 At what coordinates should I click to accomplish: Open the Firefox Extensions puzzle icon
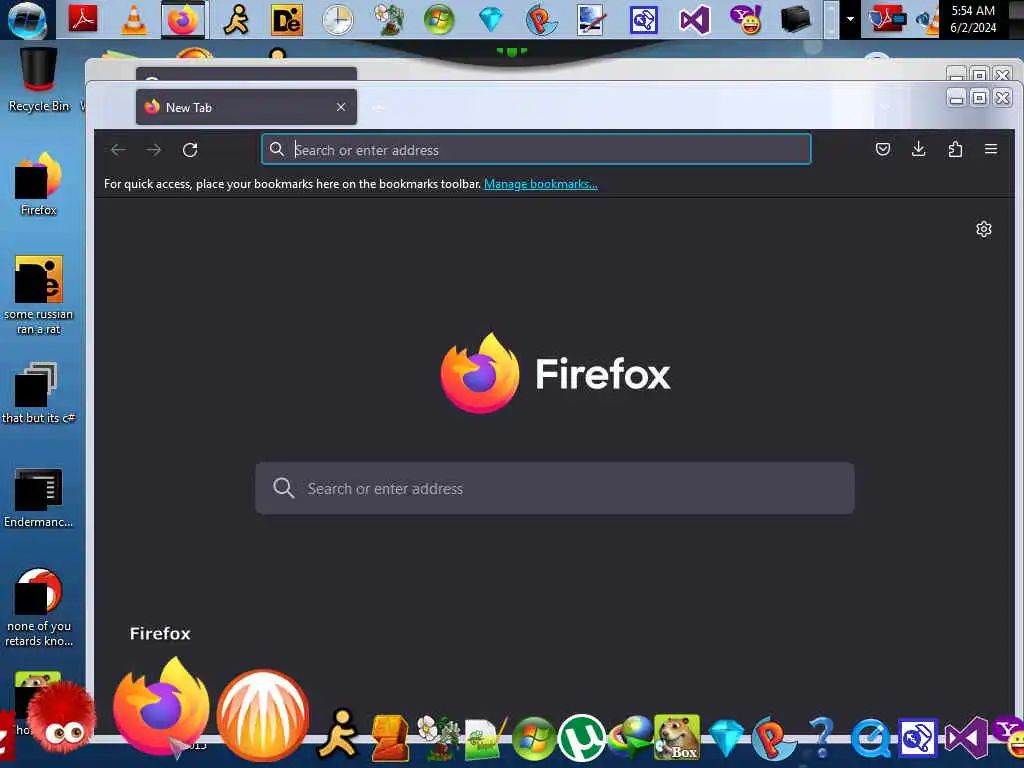pos(955,150)
